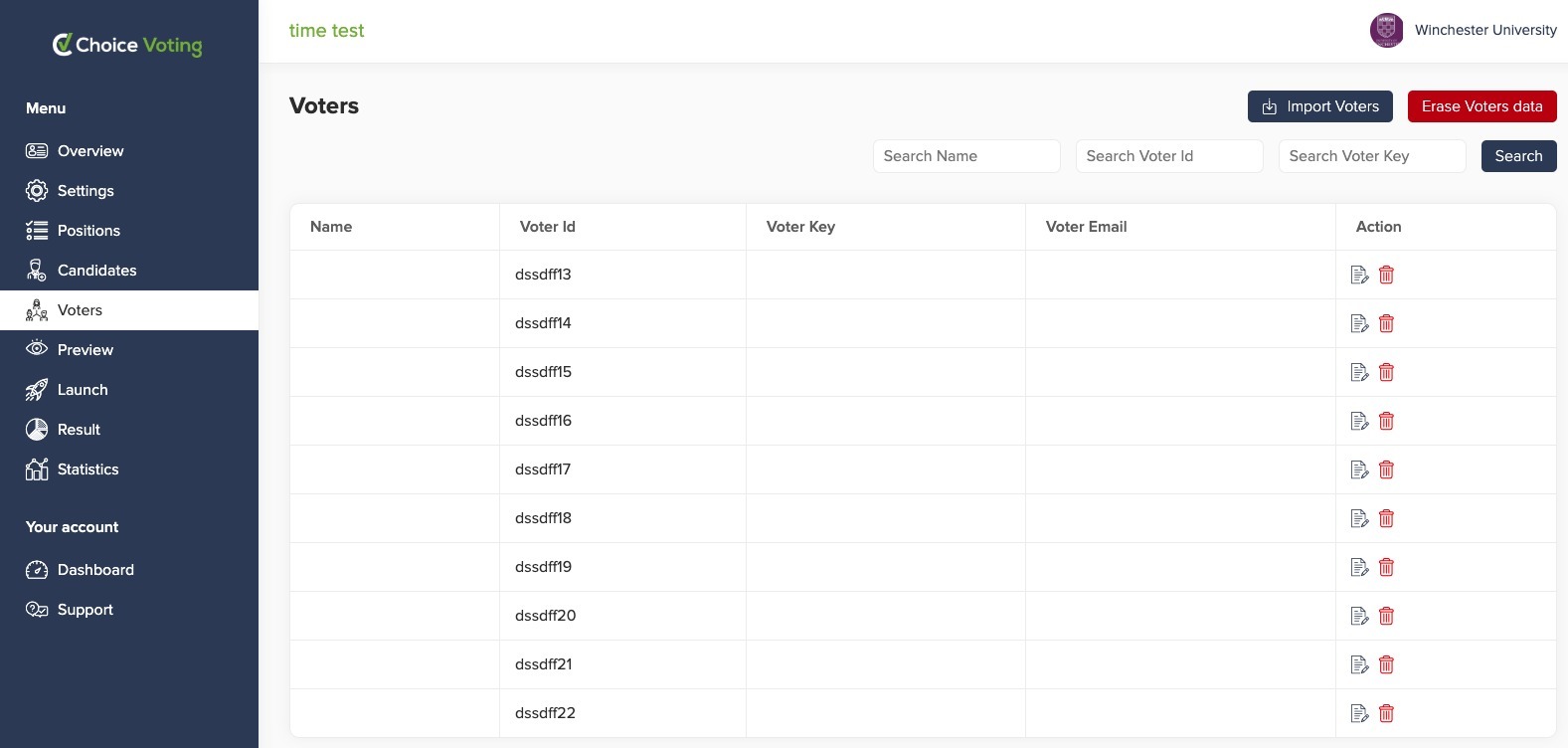Go to the Settings page
This screenshot has width=1568, height=748.
pos(86,191)
